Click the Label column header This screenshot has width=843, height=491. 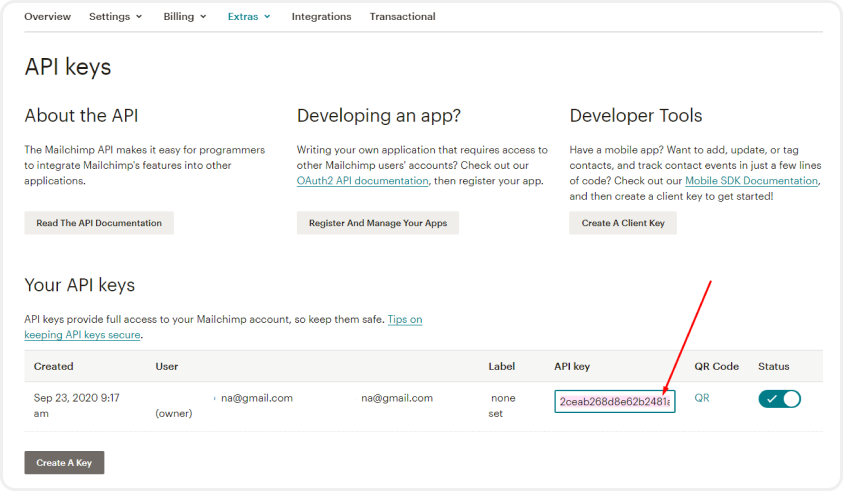502,366
